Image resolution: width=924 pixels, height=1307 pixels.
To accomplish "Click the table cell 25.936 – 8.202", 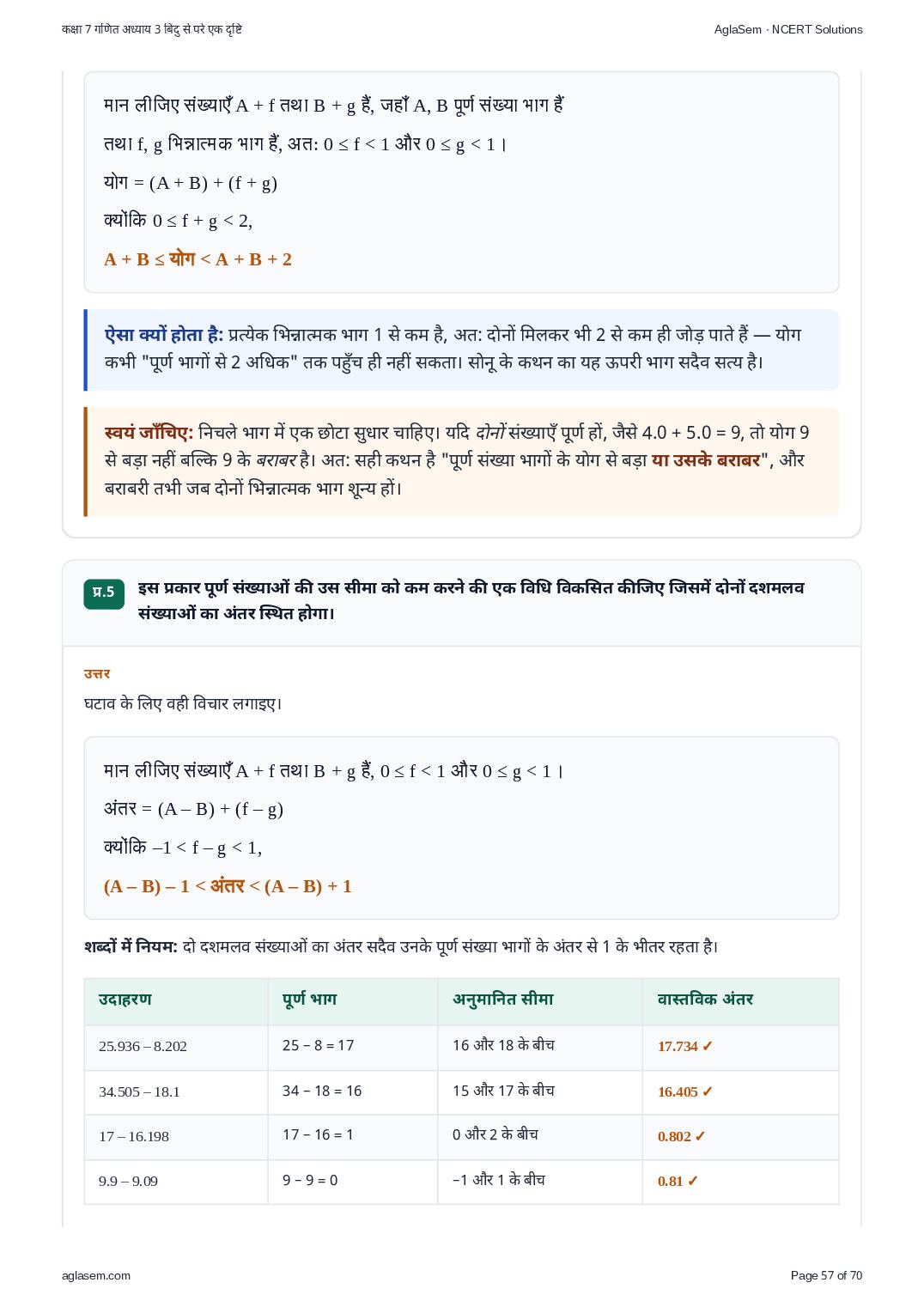I will (143, 1046).
